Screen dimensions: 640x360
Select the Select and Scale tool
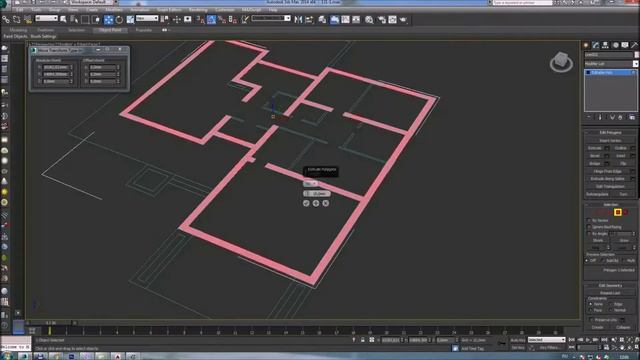click(x=130, y=19)
